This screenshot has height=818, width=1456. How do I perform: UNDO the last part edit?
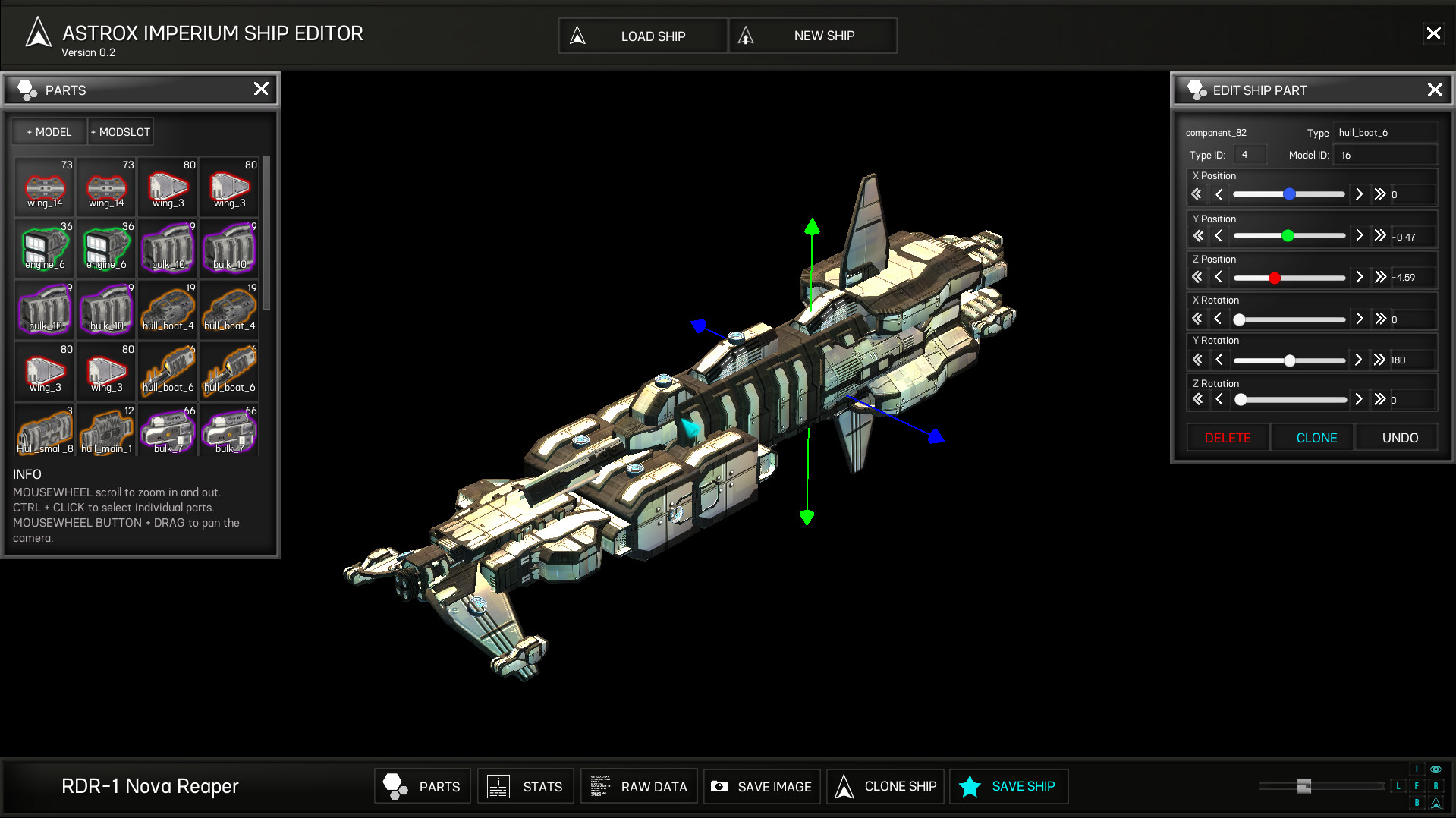(x=1398, y=437)
